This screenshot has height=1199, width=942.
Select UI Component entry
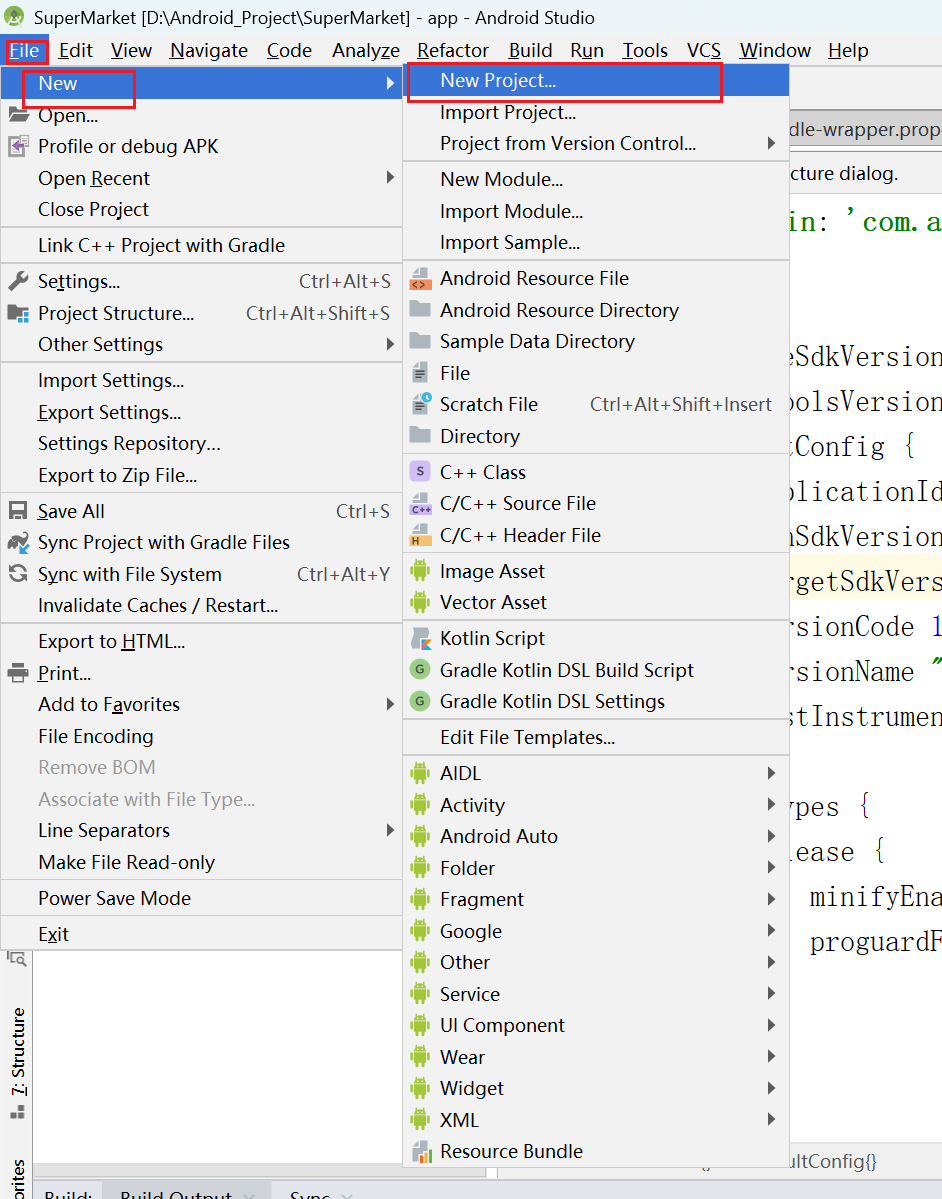[x=596, y=1025]
